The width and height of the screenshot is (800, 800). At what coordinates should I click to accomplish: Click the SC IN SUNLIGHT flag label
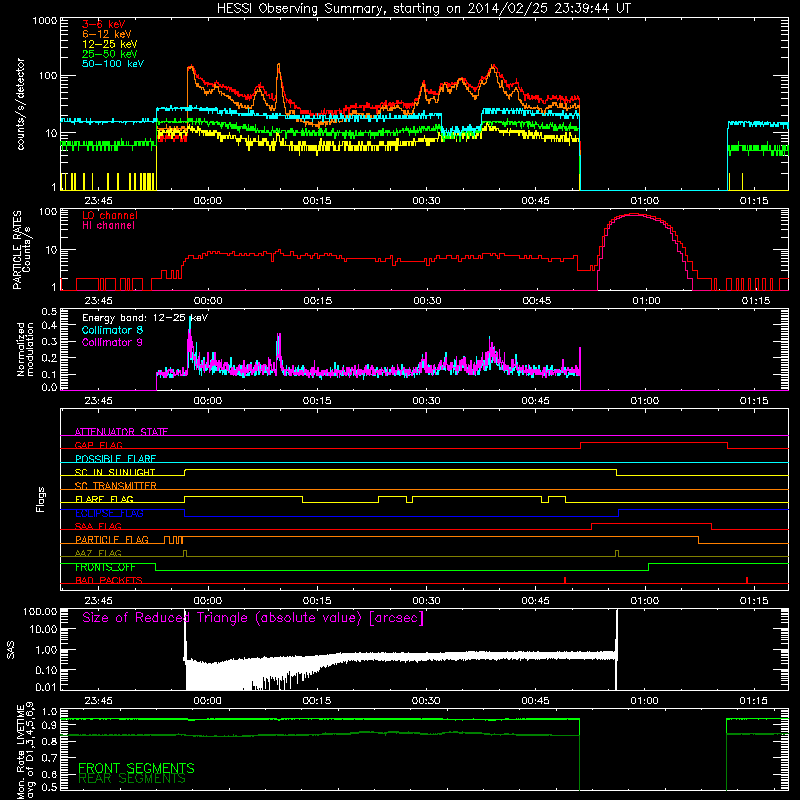tap(115, 472)
